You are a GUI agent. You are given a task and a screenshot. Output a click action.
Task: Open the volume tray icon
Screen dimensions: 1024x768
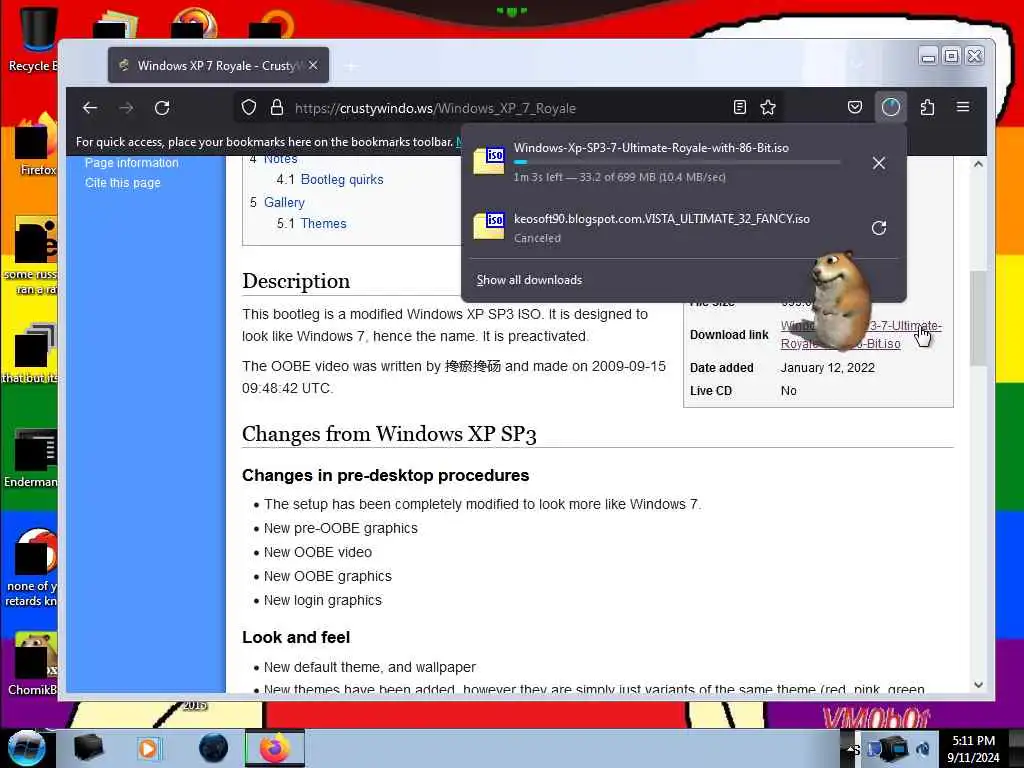coord(923,749)
